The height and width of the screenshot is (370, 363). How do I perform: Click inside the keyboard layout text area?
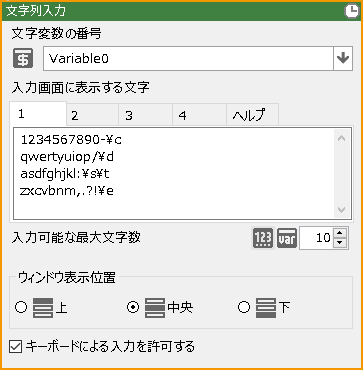point(173,173)
